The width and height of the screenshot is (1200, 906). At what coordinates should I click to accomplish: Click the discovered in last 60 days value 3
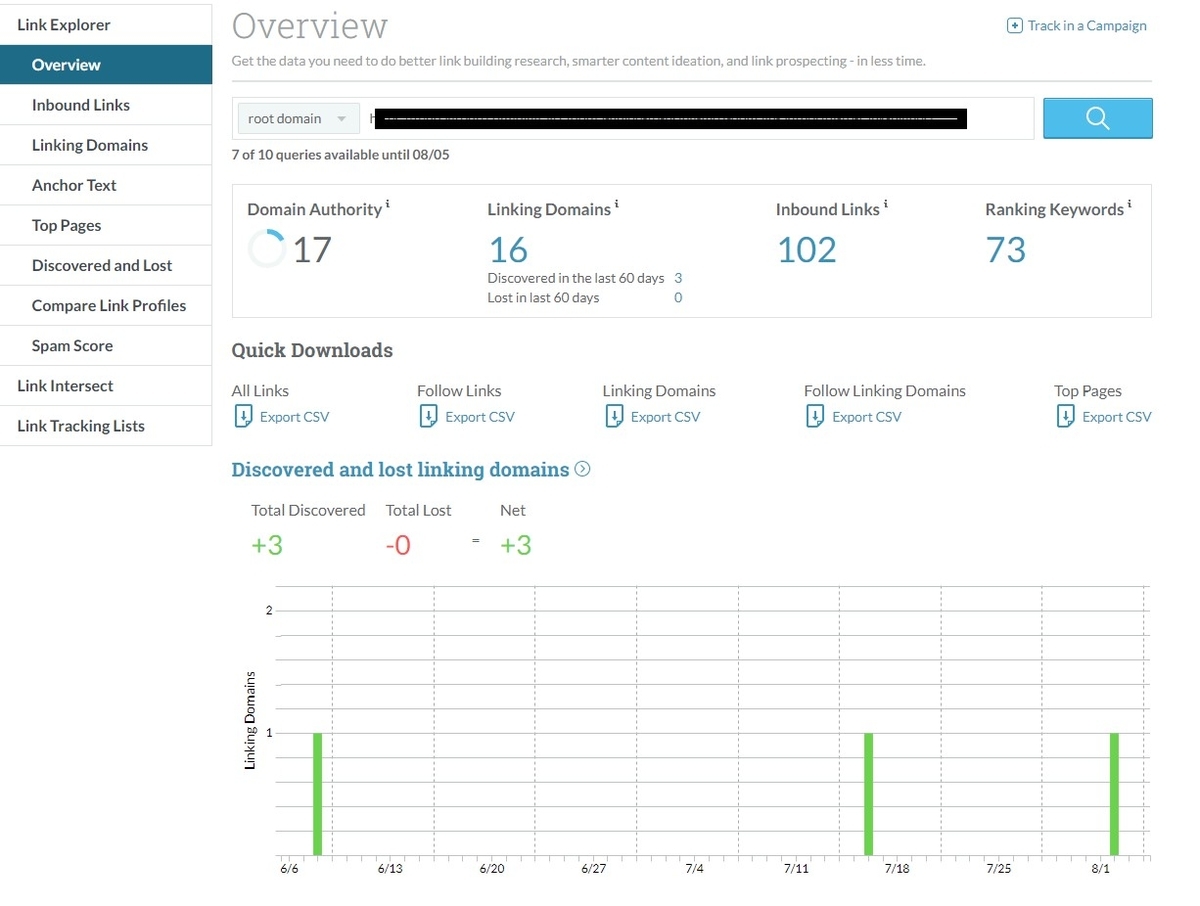coord(678,278)
